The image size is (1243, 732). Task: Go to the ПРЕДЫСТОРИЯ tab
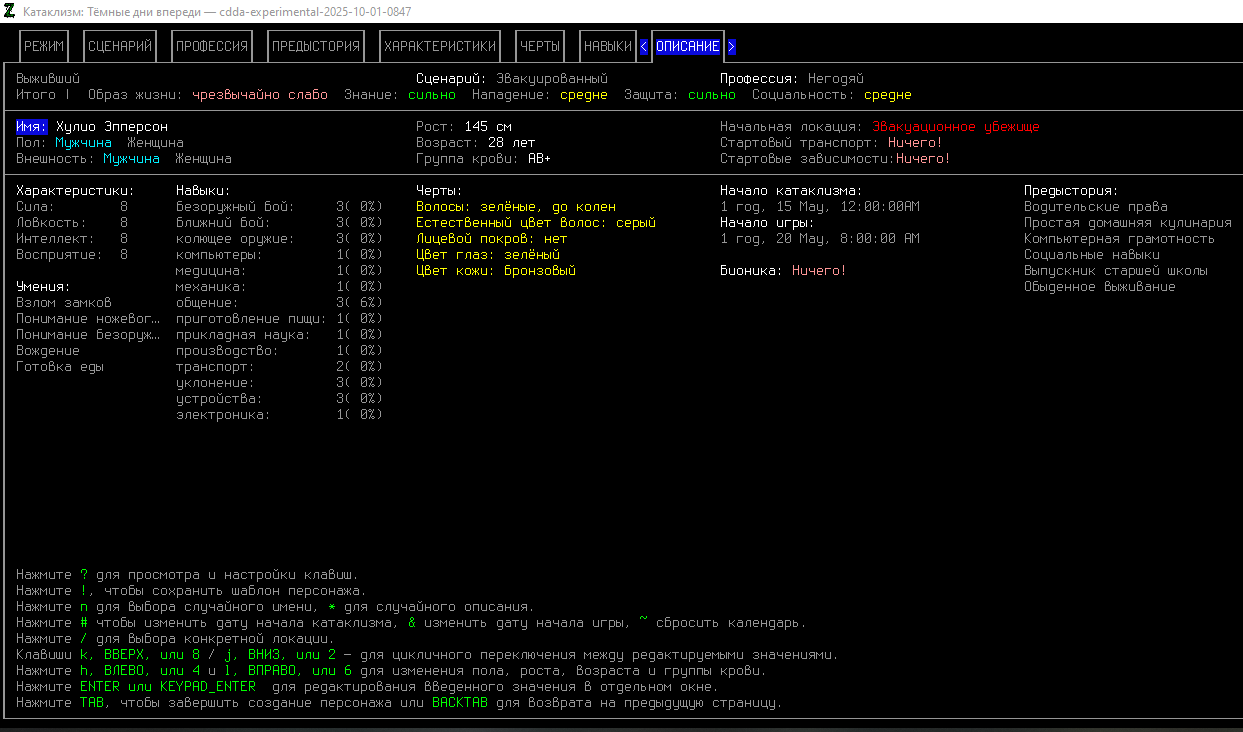316,47
